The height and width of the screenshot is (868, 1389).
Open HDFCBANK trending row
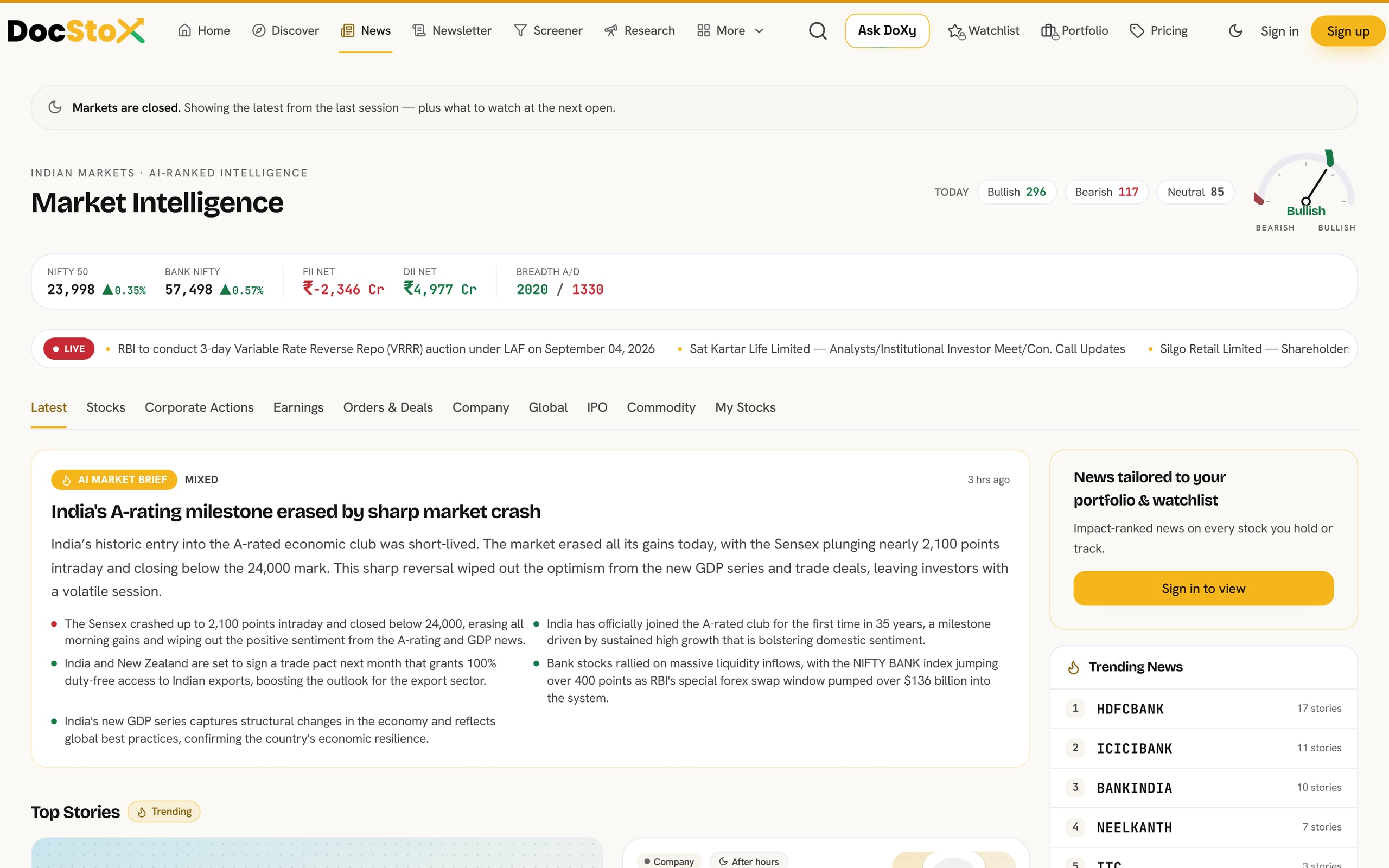click(1203, 709)
